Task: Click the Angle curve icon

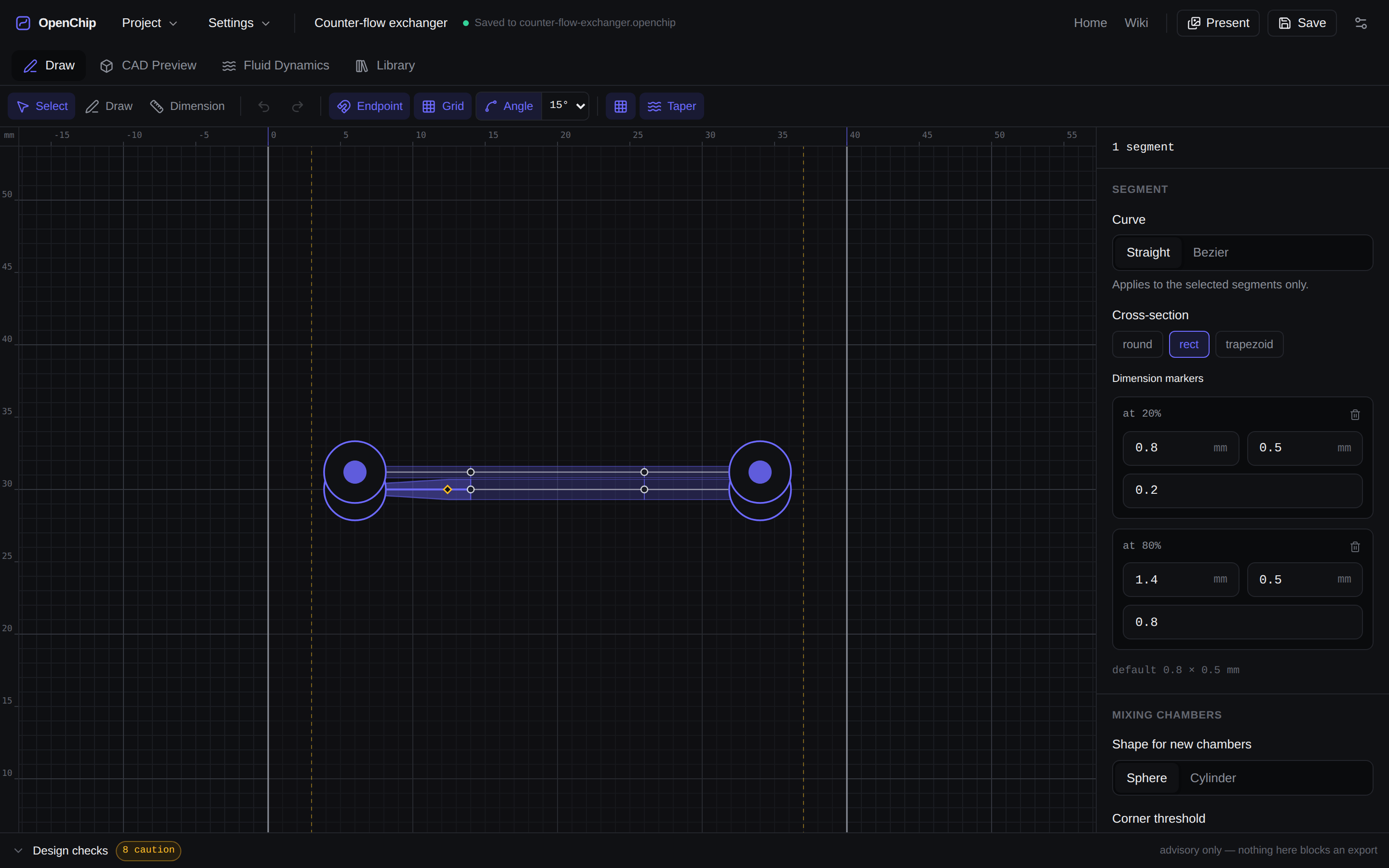Action: coord(491,107)
